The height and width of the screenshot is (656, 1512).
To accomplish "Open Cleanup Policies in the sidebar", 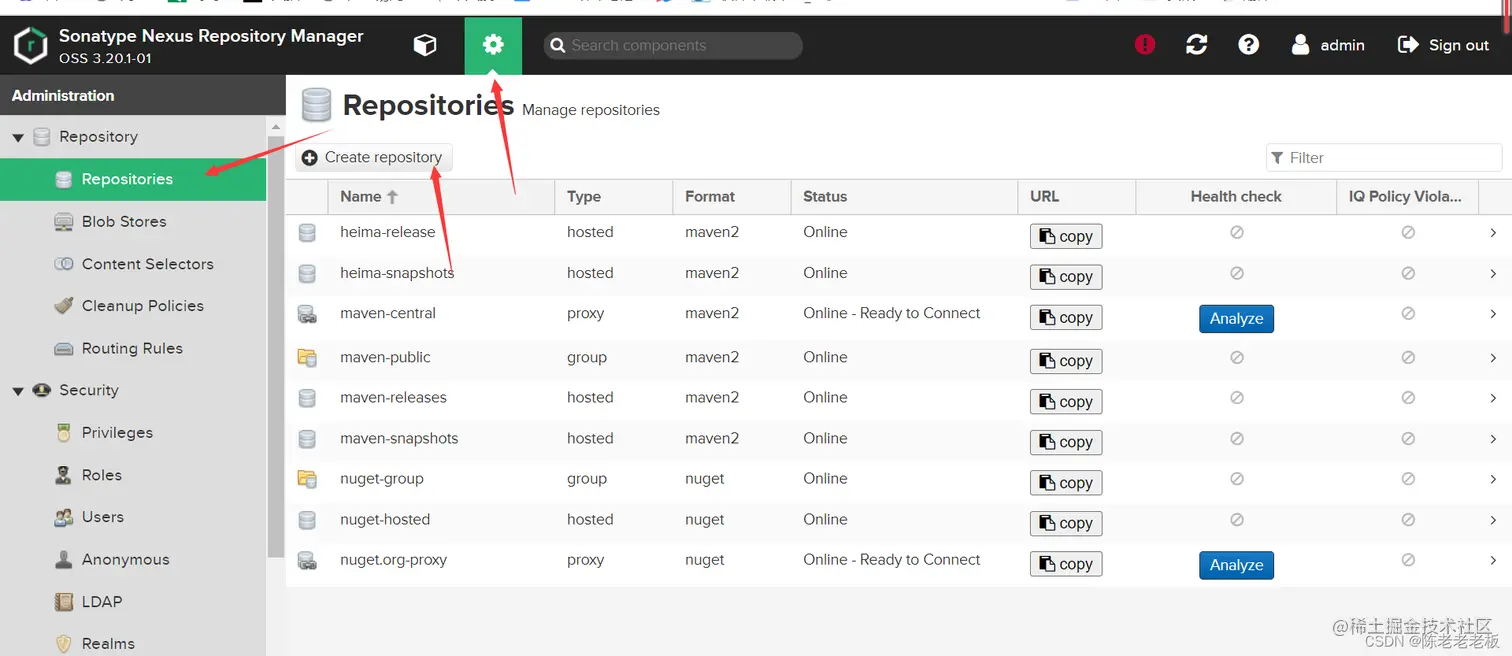I will (x=133, y=306).
